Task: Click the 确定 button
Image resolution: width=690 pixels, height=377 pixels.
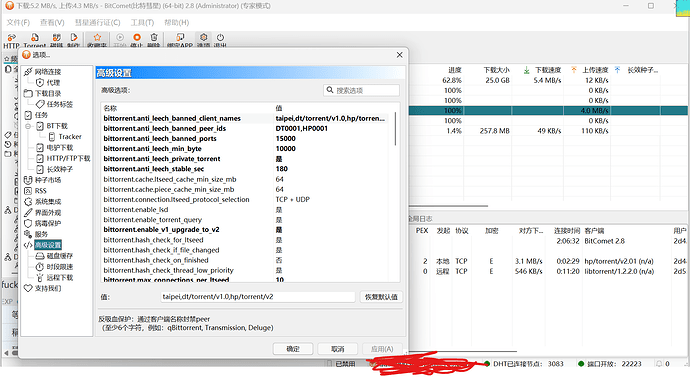Action: pos(293,348)
